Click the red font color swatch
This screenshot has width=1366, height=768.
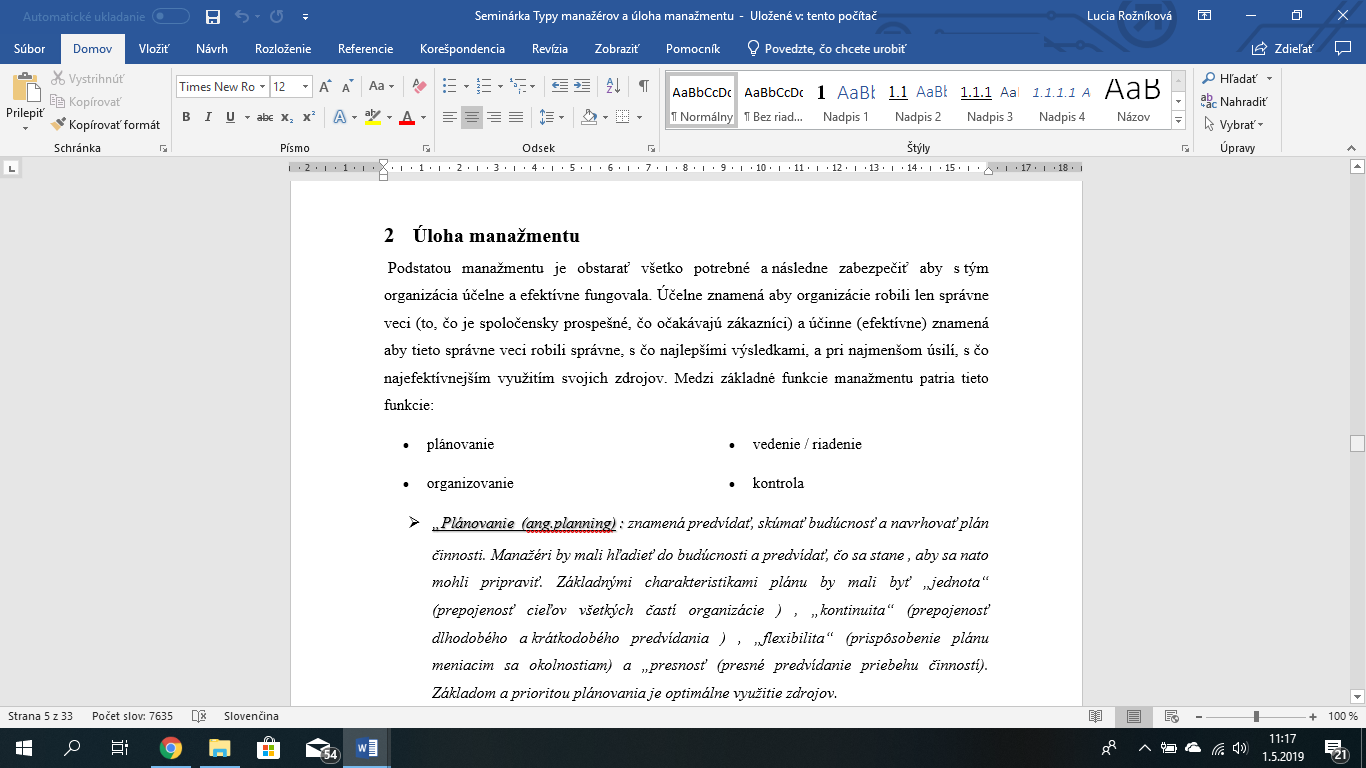pyautogui.click(x=407, y=118)
